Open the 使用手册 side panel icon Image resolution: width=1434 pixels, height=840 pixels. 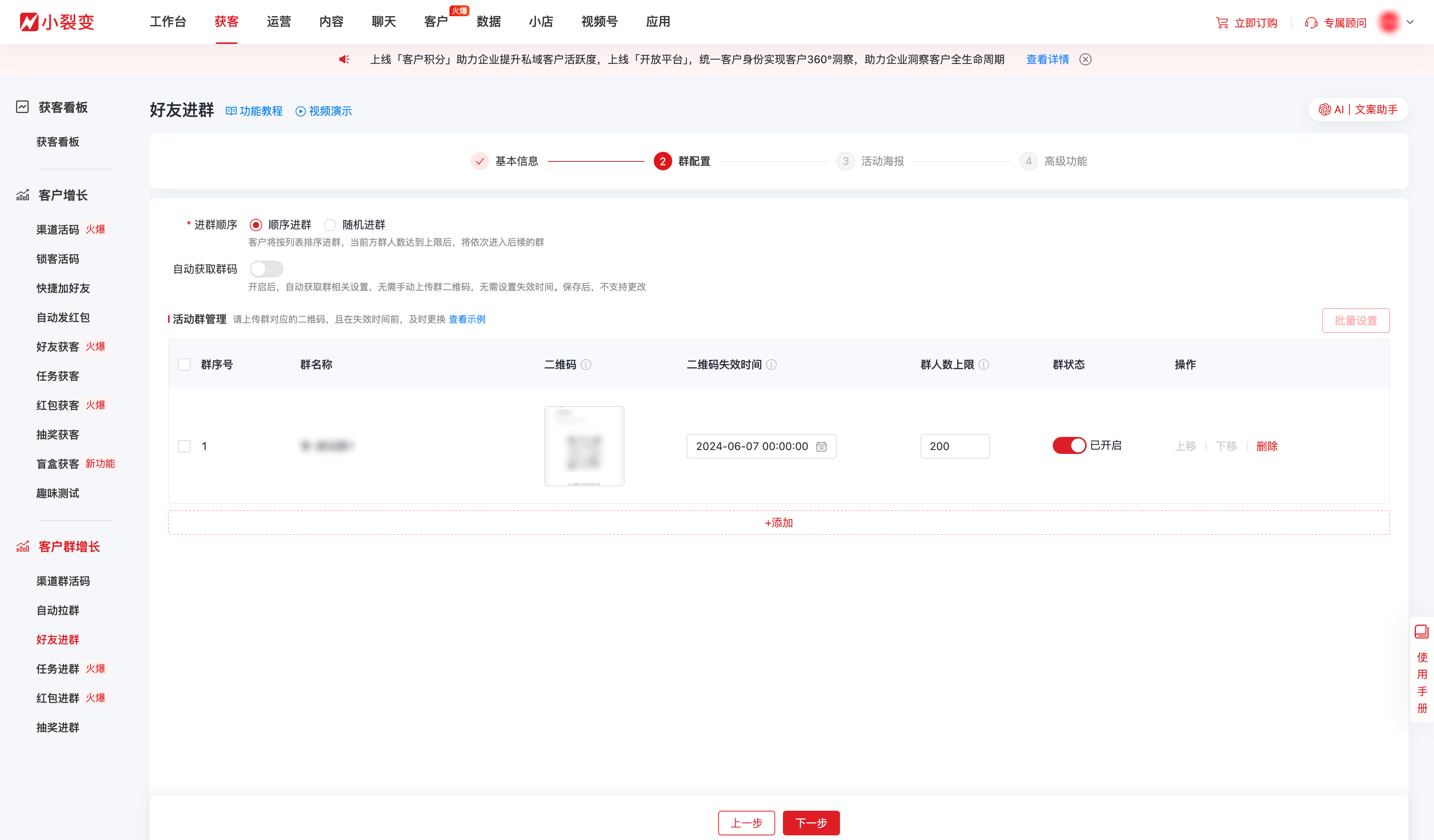[1422, 632]
